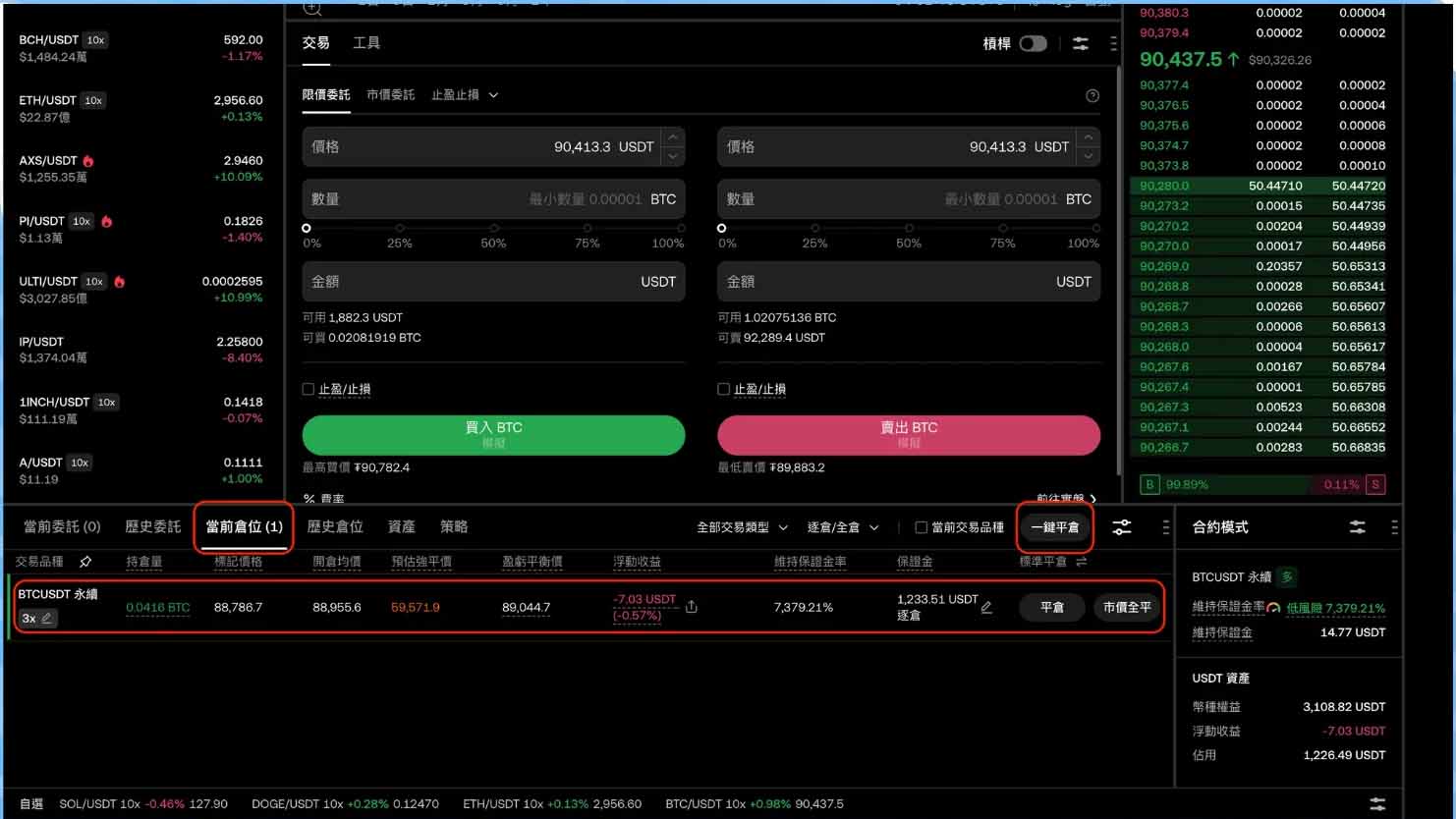Click the green 買入 BTC button

tap(493, 435)
